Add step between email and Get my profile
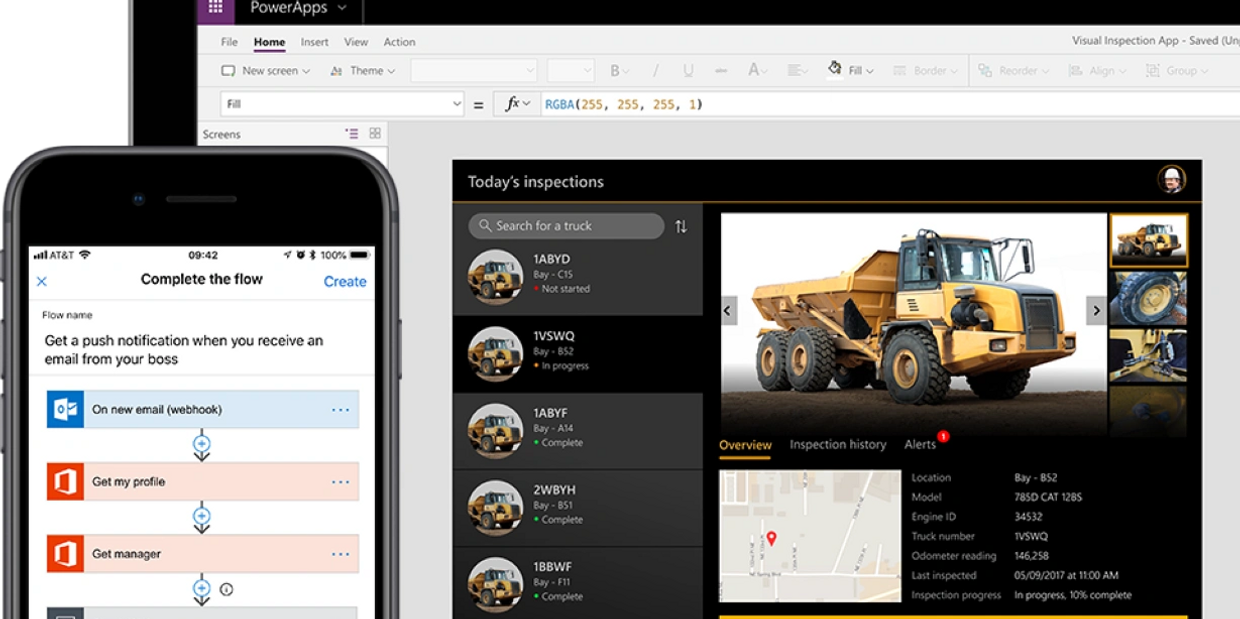This screenshot has width=1240, height=619. coord(201,443)
